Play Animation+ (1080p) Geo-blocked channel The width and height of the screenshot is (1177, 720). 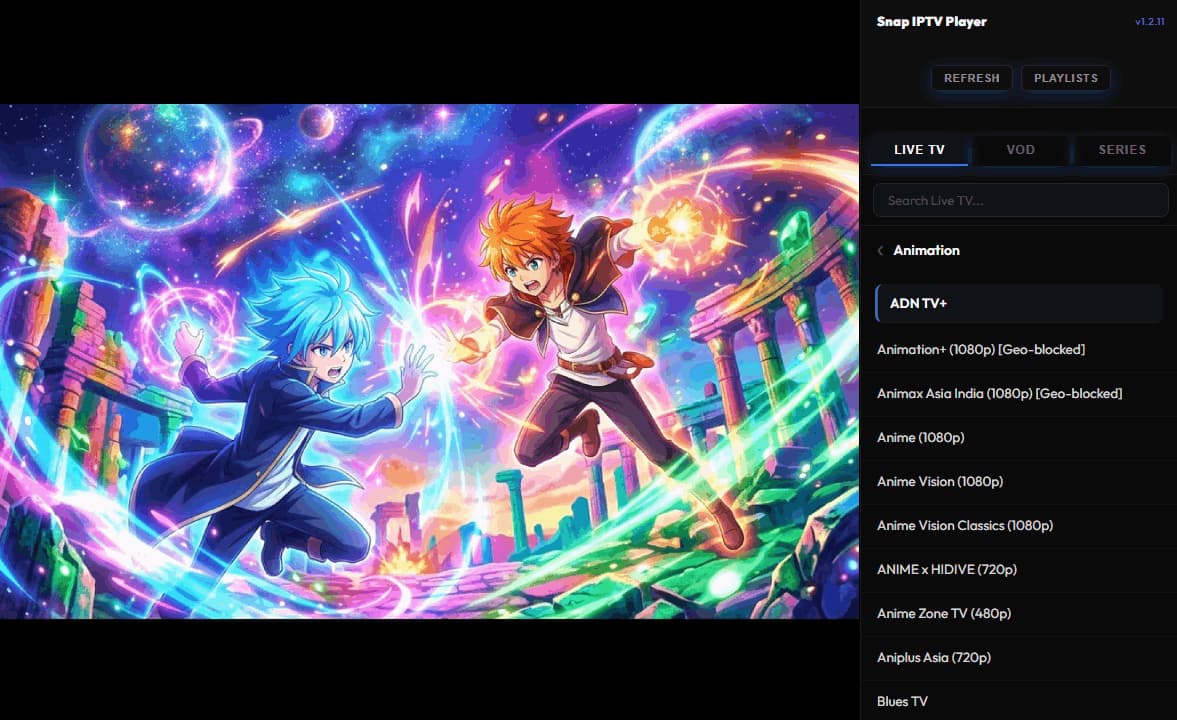(x=980, y=349)
